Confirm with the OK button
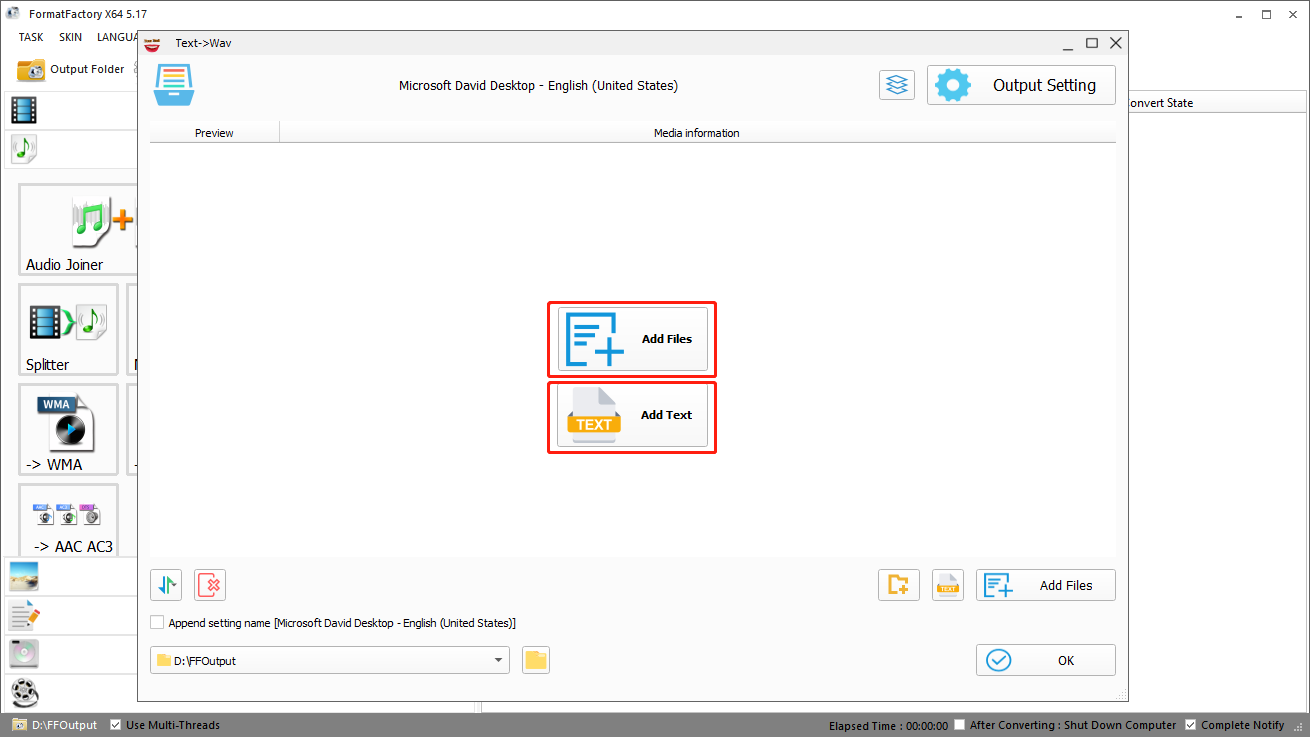1310x737 pixels. [1046, 660]
